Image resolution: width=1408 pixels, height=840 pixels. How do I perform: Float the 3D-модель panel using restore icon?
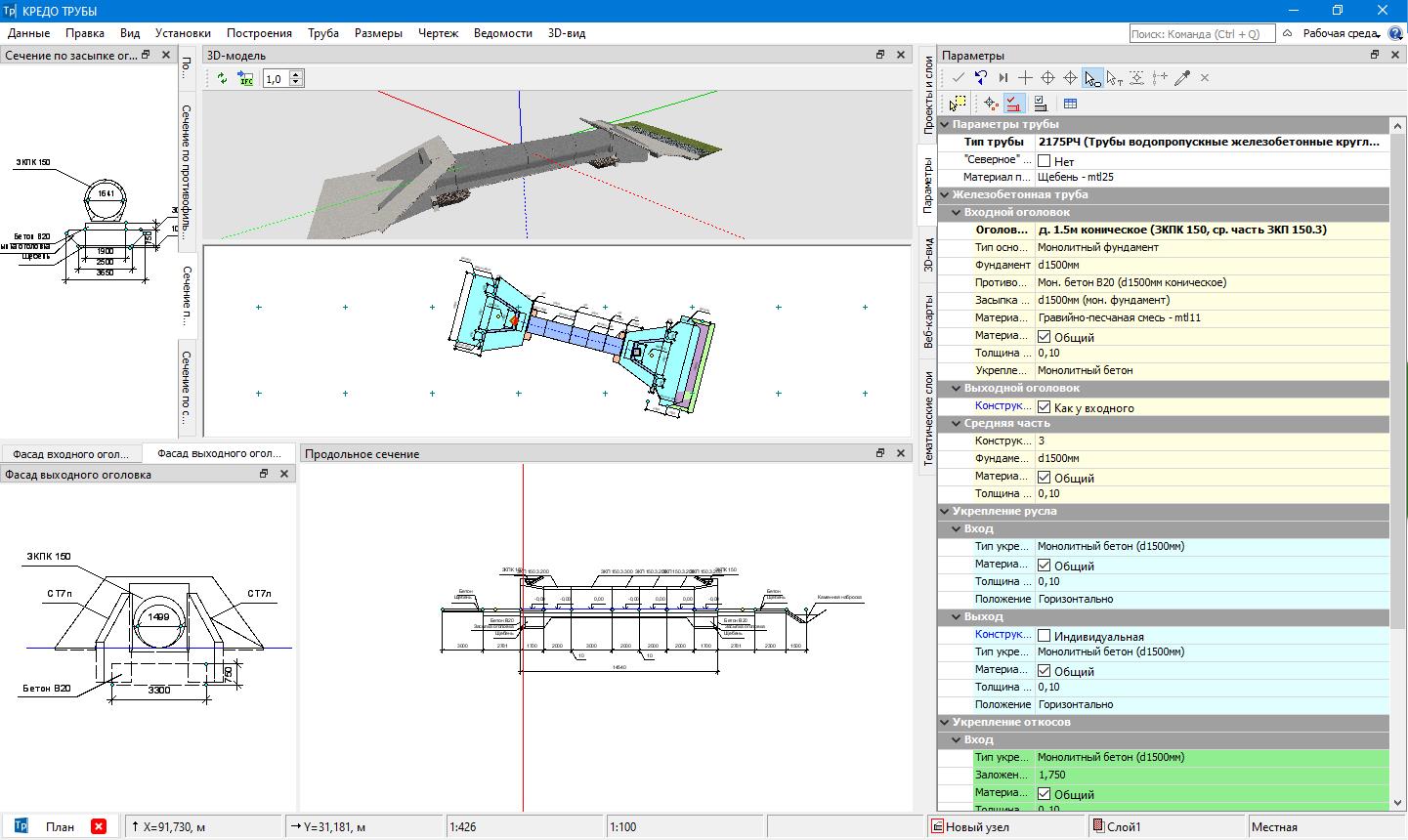(x=879, y=55)
